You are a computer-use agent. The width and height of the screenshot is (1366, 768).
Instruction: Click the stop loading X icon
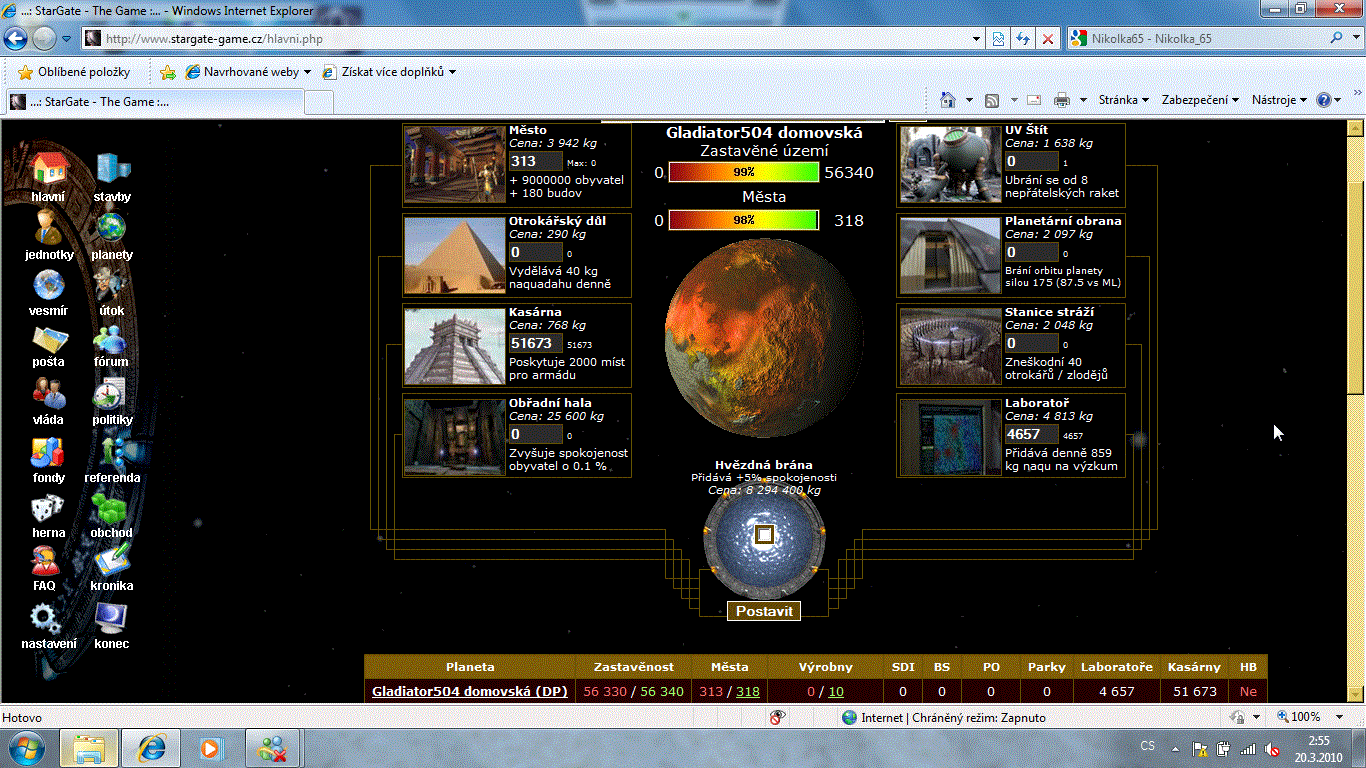1048,39
